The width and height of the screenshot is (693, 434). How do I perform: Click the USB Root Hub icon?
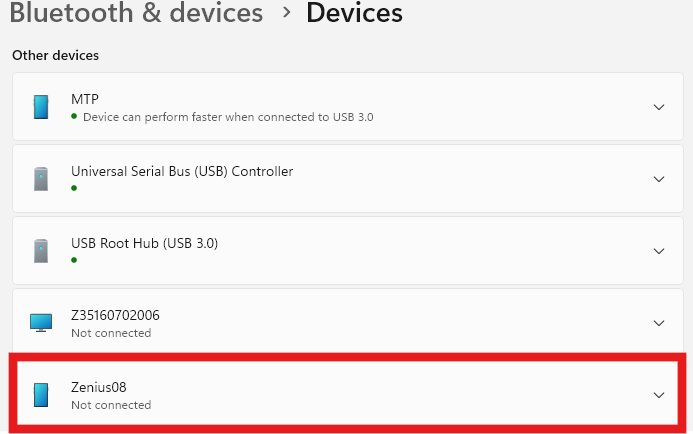point(41,250)
